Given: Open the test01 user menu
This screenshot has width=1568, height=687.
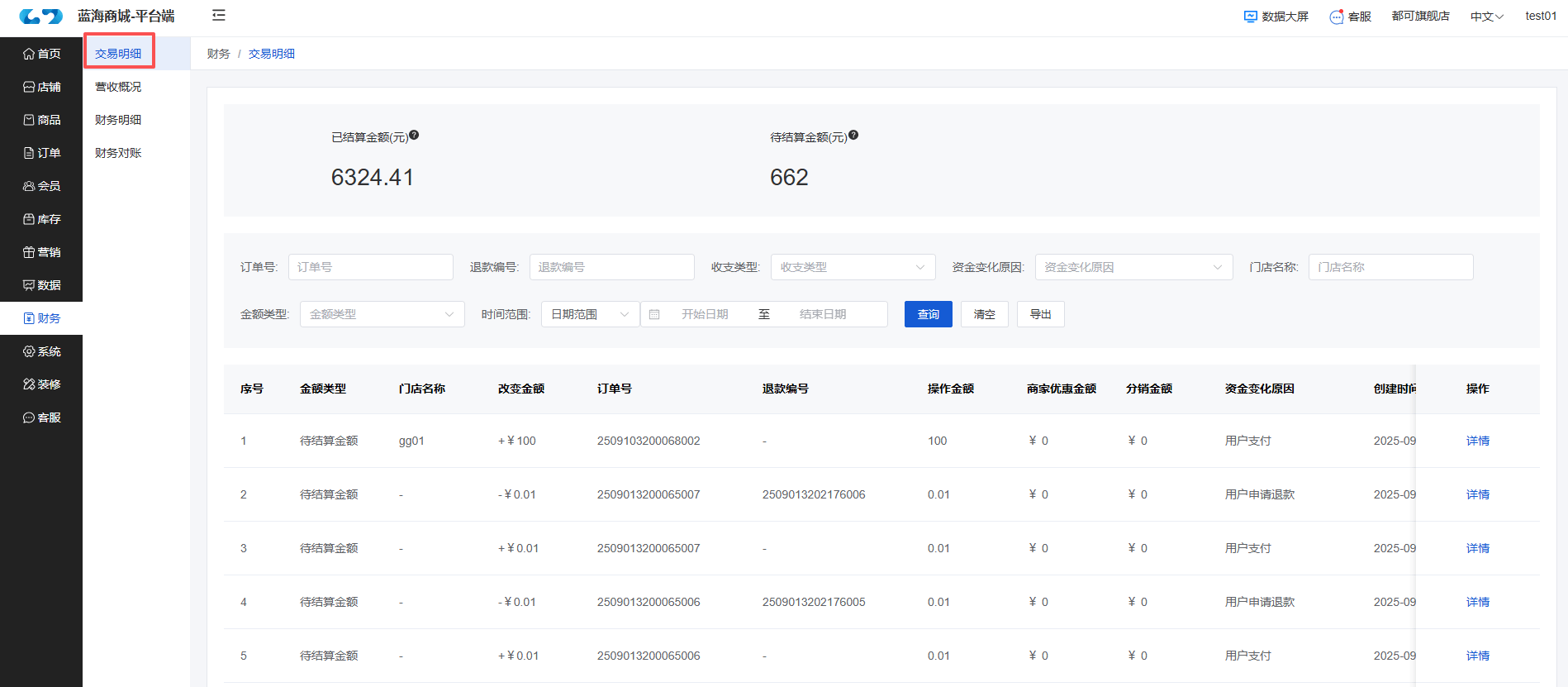Looking at the screenshot, I should (x=1541, y=16).
